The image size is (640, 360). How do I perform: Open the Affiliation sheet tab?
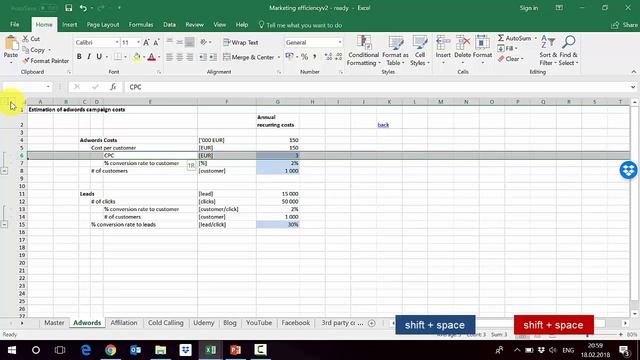pos(124,322)
